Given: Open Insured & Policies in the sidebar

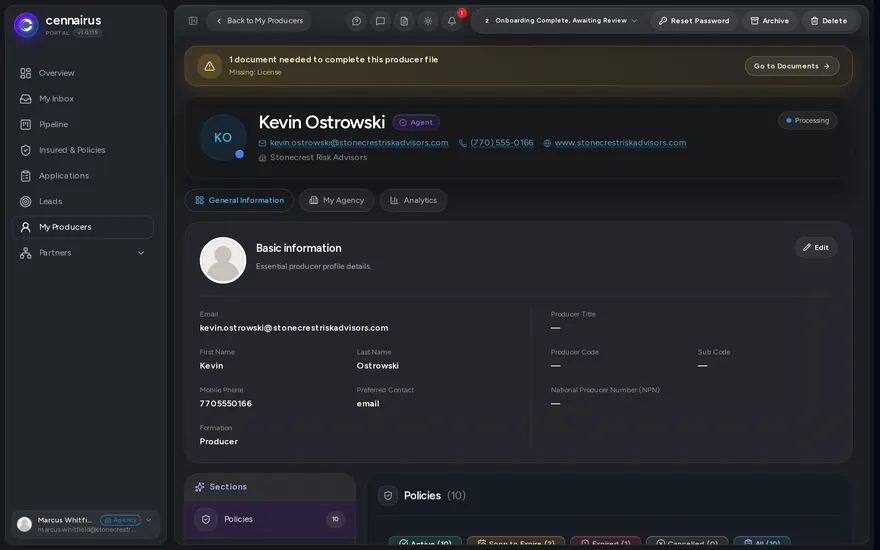Looking at the screenshot, I should click(x=83, y=150).
